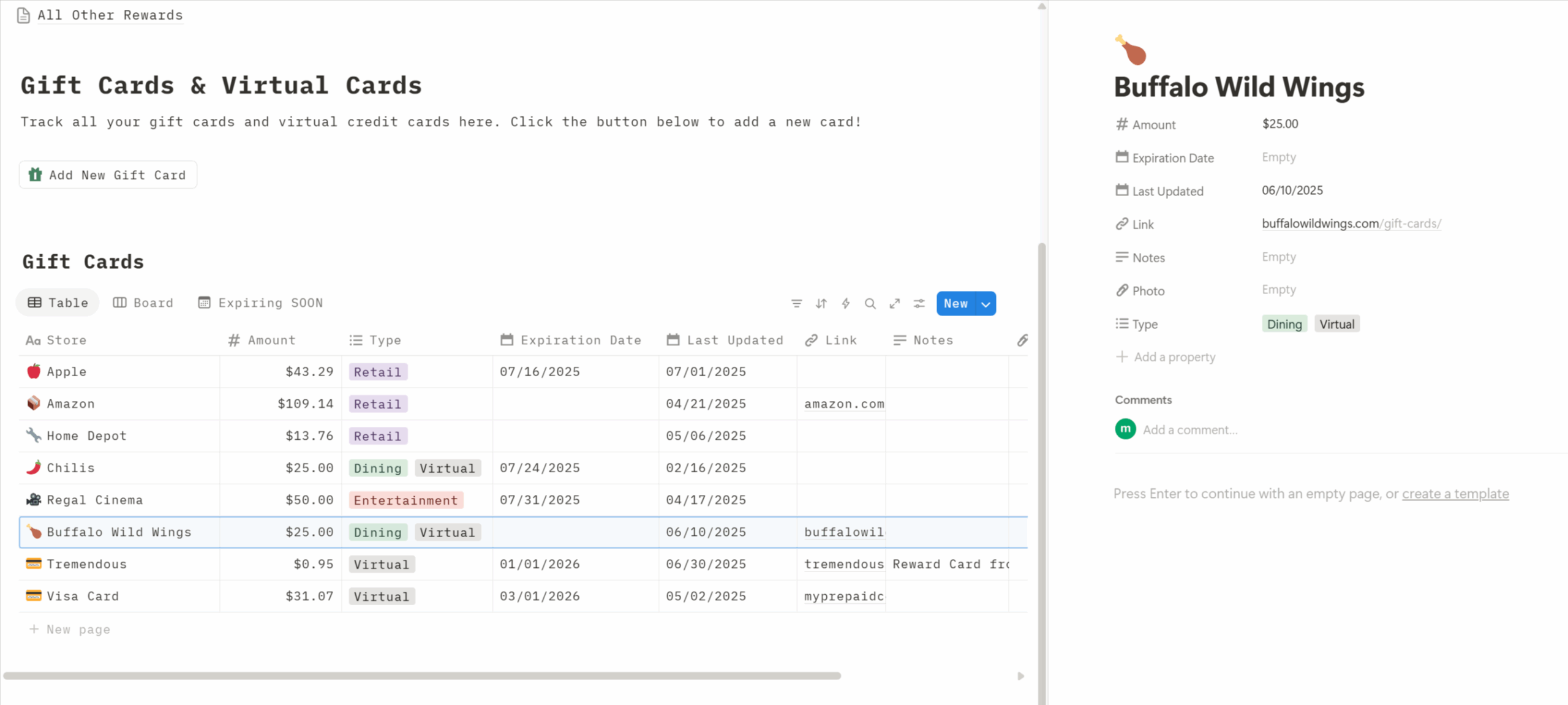1568x705 pixels.
Task: Click the Home Depot wrench icon
Action: click(34, 435)
